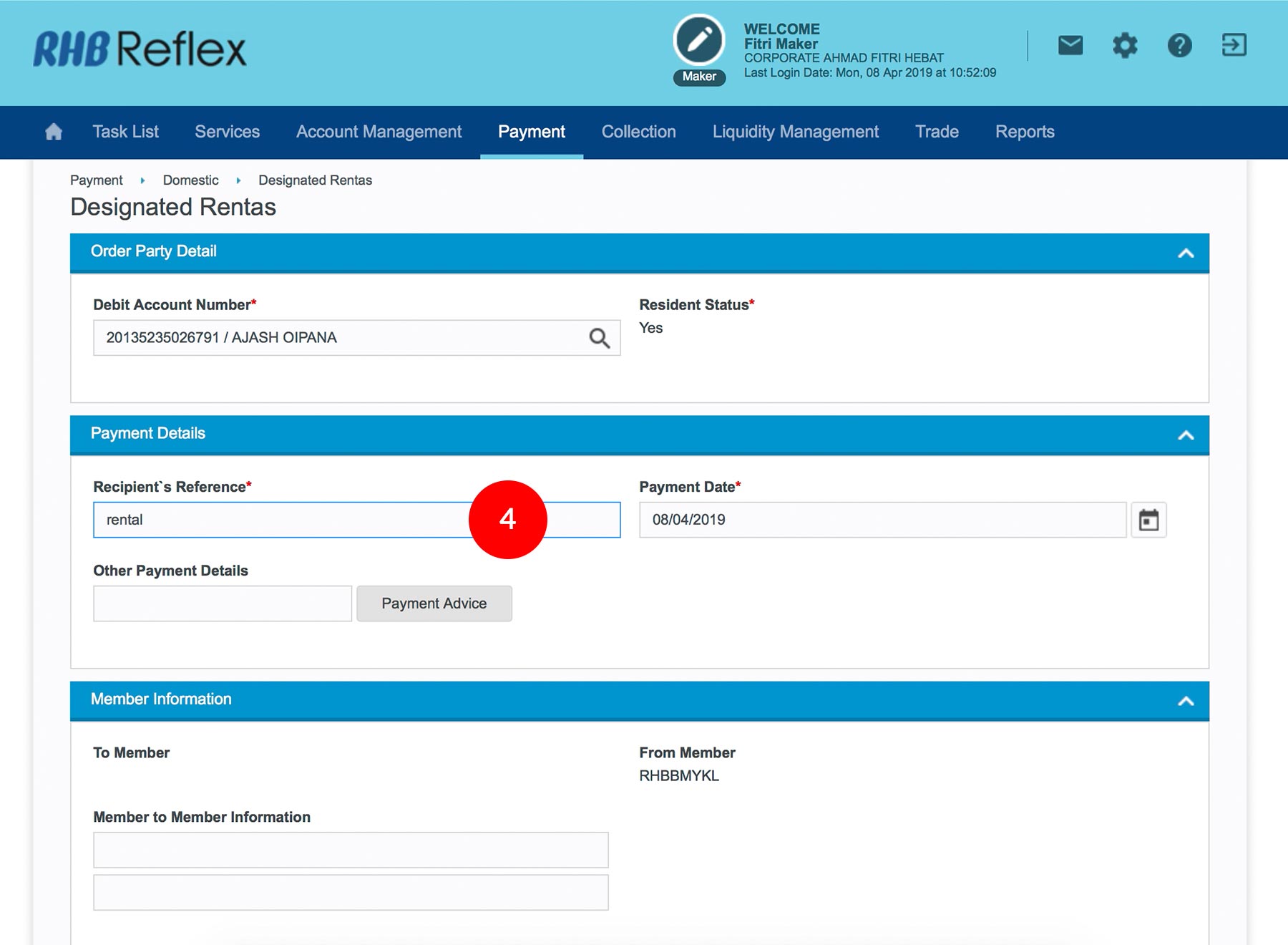Search debit account with magnifier icon

(599, 338)
